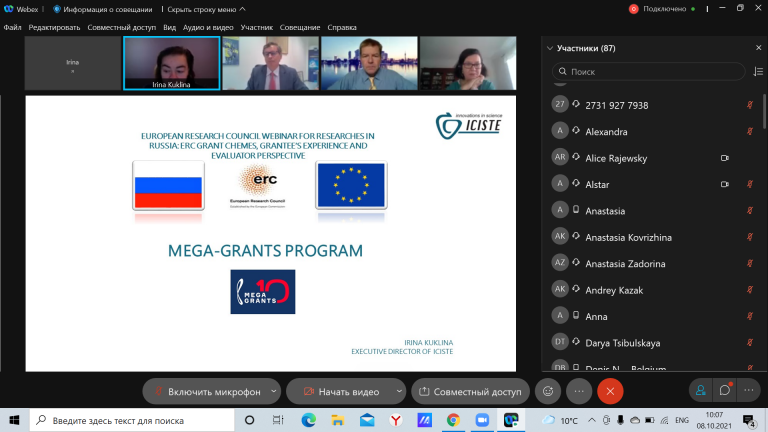Click Alice Rajewsky's camera icon

pyautogui.click(x=725, y=158)
